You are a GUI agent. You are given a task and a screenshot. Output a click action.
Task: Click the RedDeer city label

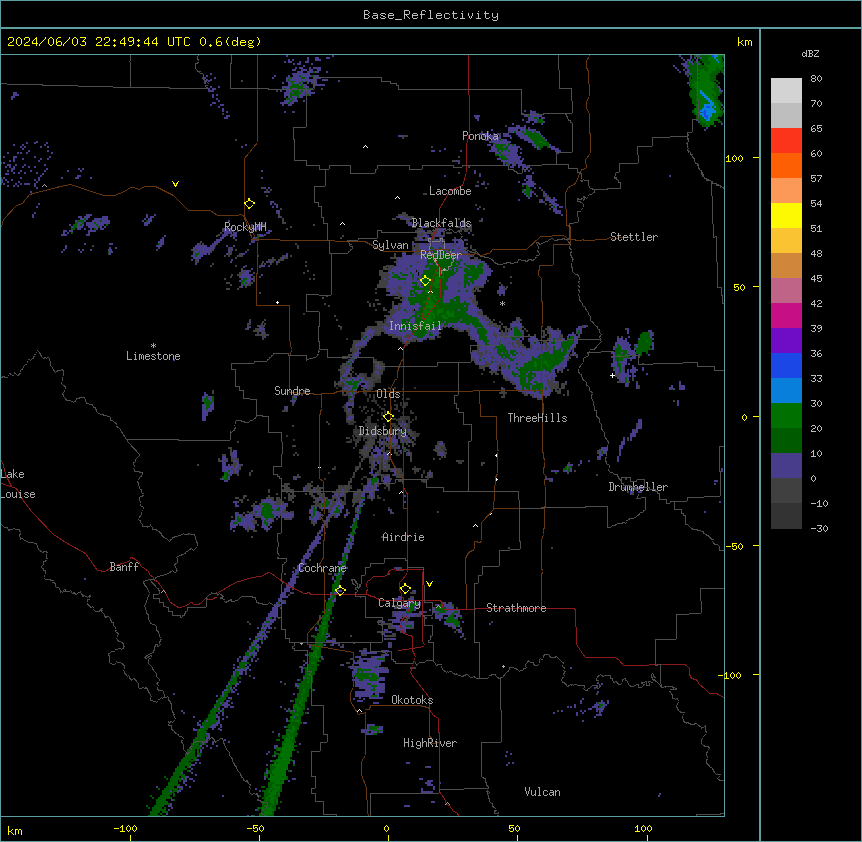coord(441,255)
